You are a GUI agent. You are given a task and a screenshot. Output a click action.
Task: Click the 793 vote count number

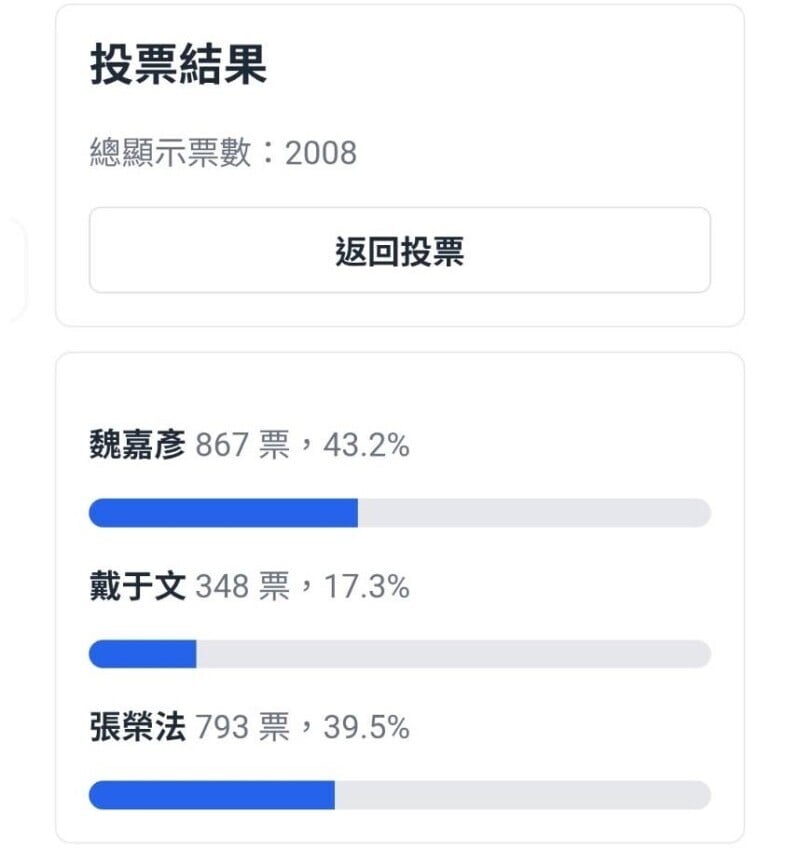coord(222,727)
